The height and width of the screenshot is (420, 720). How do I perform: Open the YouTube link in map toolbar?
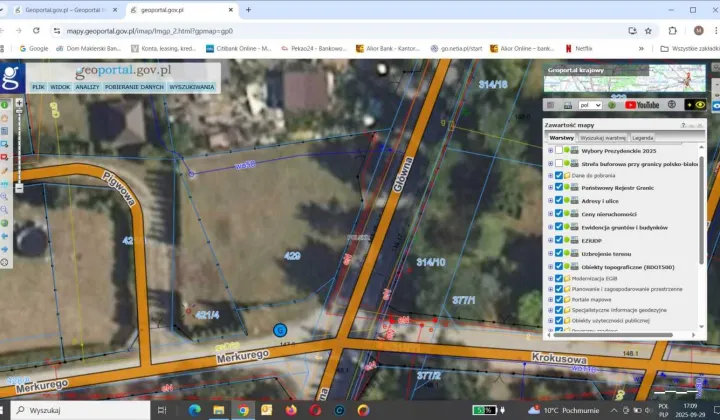(x=641, y=104)
